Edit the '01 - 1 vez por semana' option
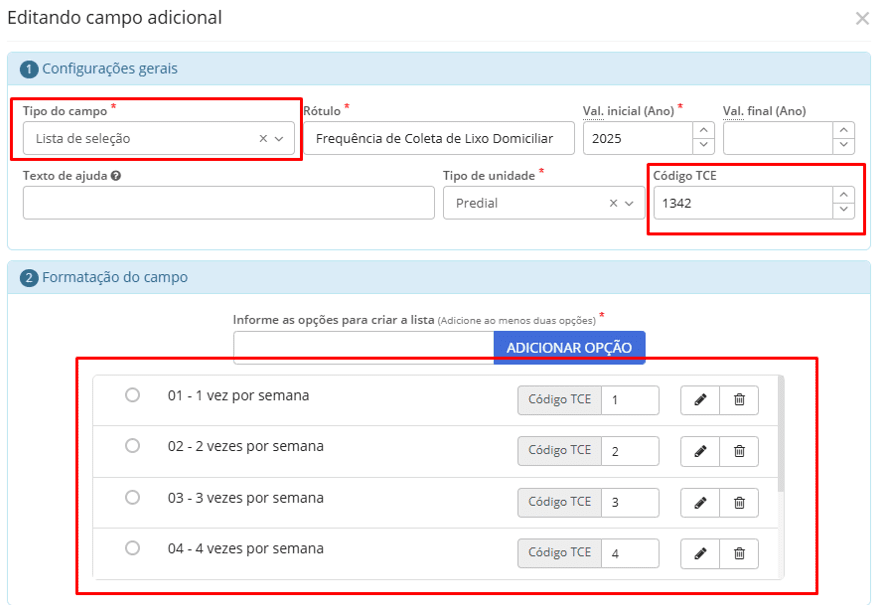The image size is (876, 605). click(700, 400)
